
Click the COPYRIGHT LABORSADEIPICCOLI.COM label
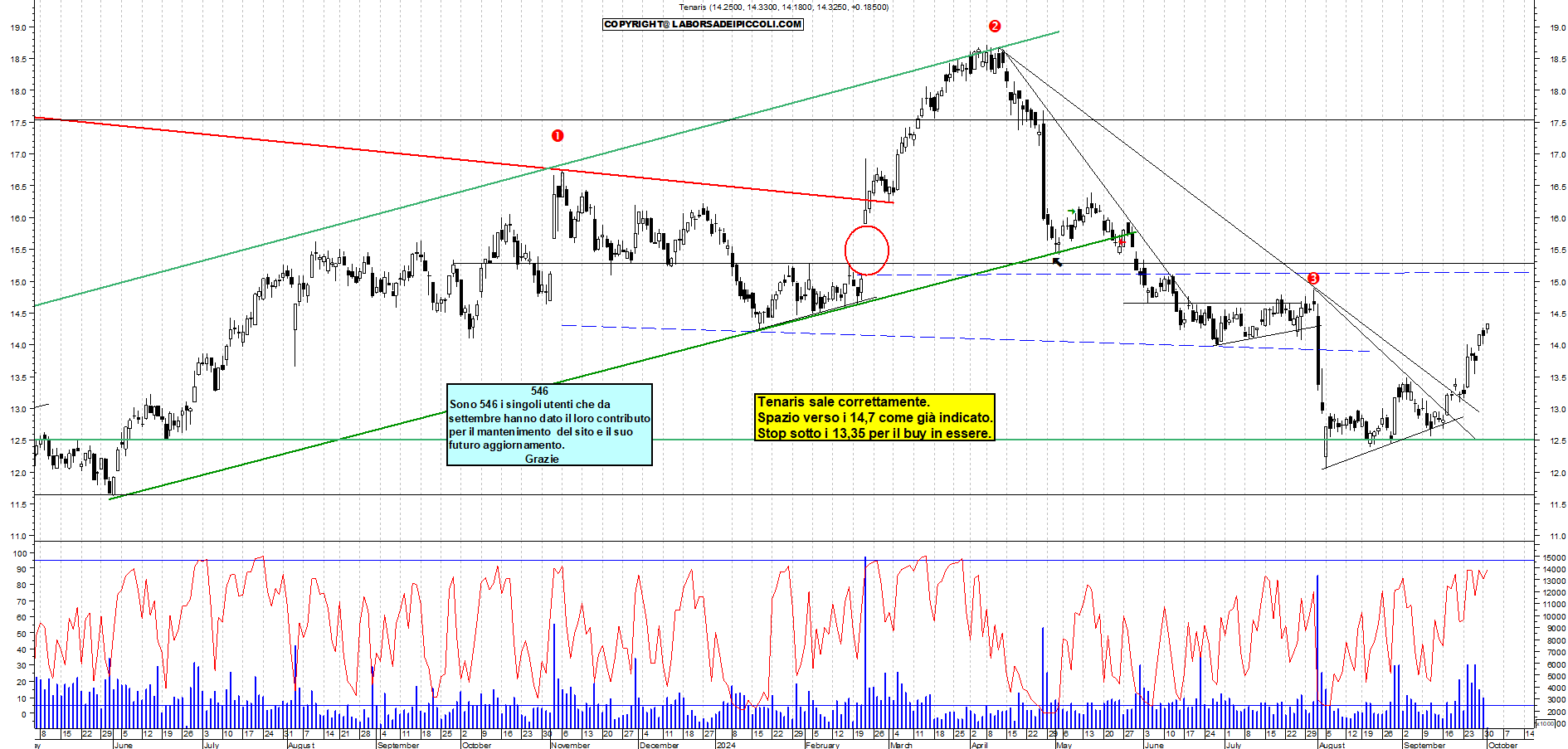tap(703, 24)
